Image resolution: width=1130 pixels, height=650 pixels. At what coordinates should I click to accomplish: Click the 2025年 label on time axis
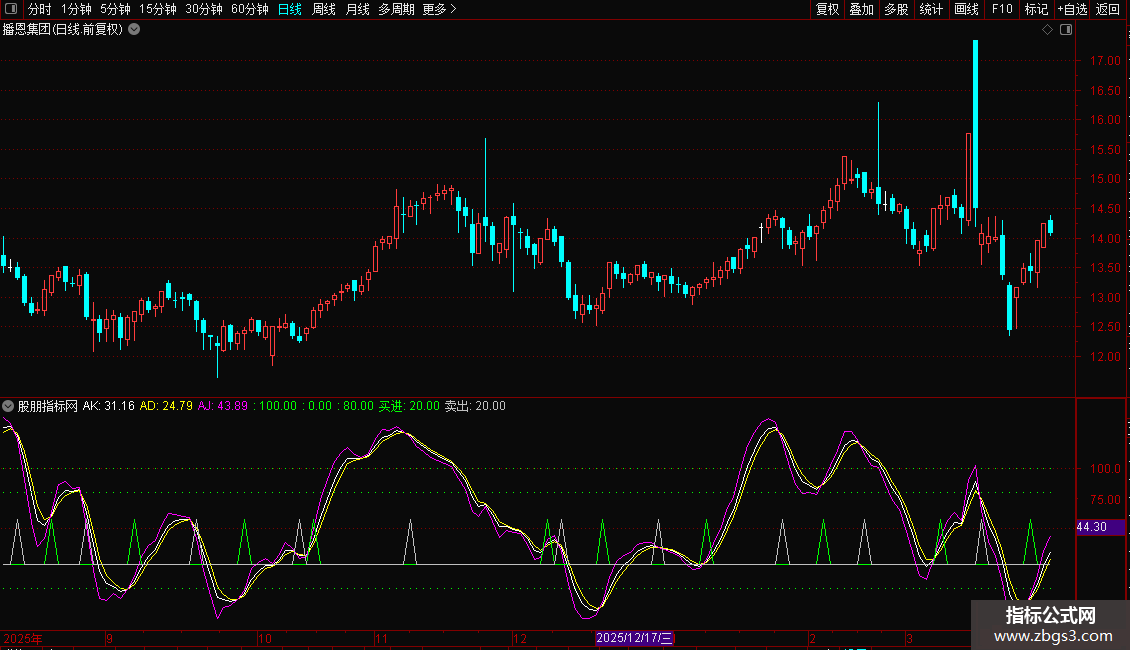[23, 638]
